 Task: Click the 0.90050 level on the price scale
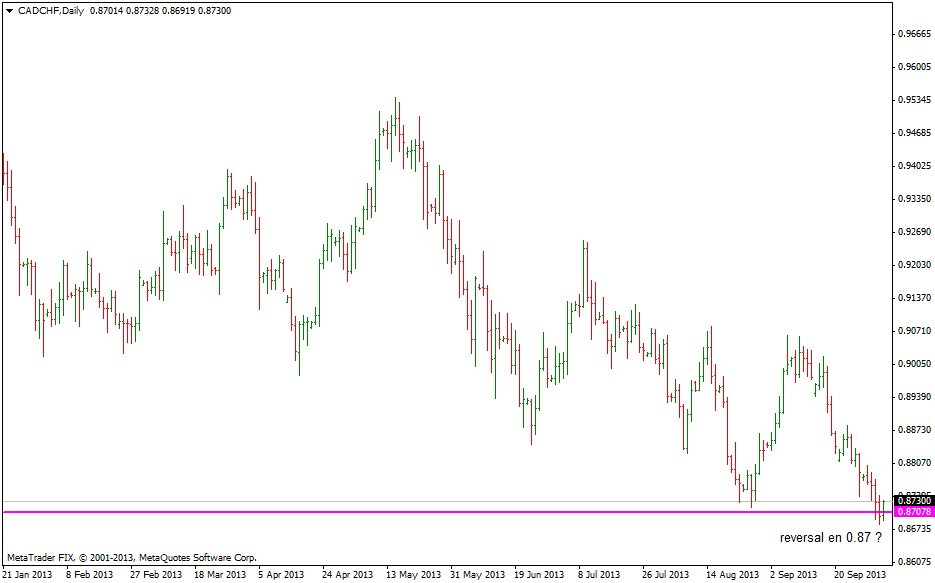coord(914,364)
